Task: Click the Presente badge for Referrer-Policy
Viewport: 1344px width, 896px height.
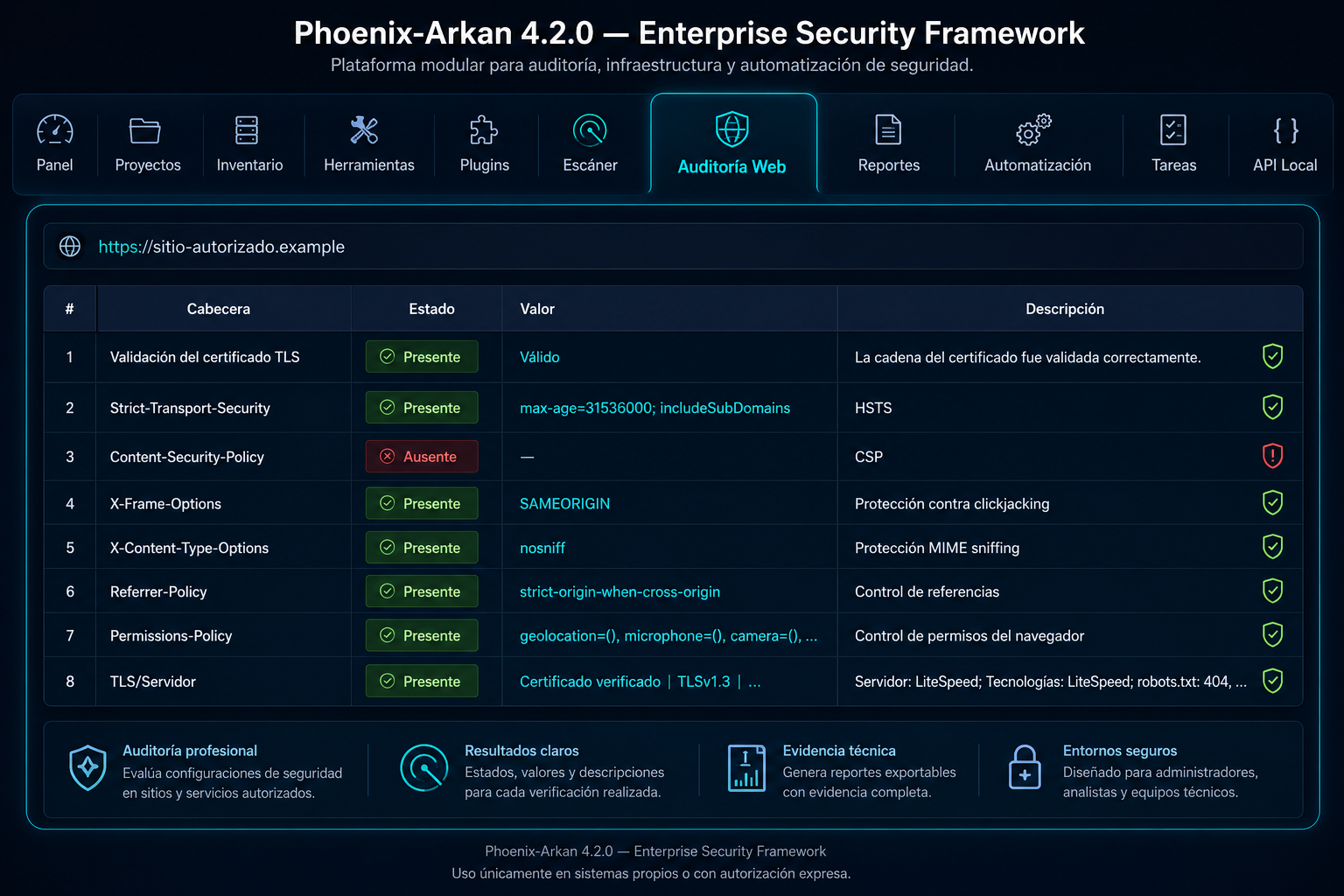Action: click(422, 591)
